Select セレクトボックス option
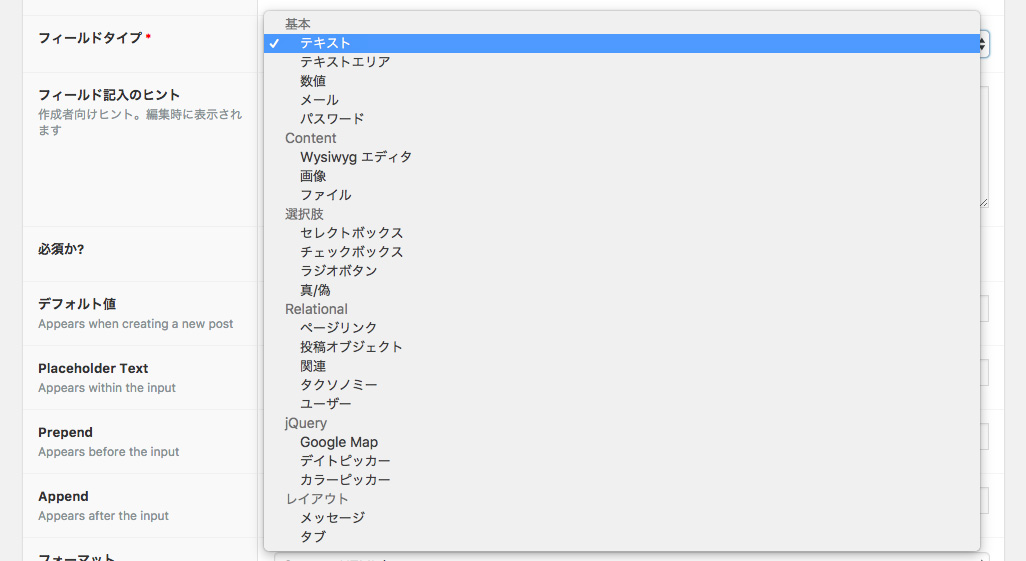This screenshot has height=561, width=1026. (x=622, y=233)
